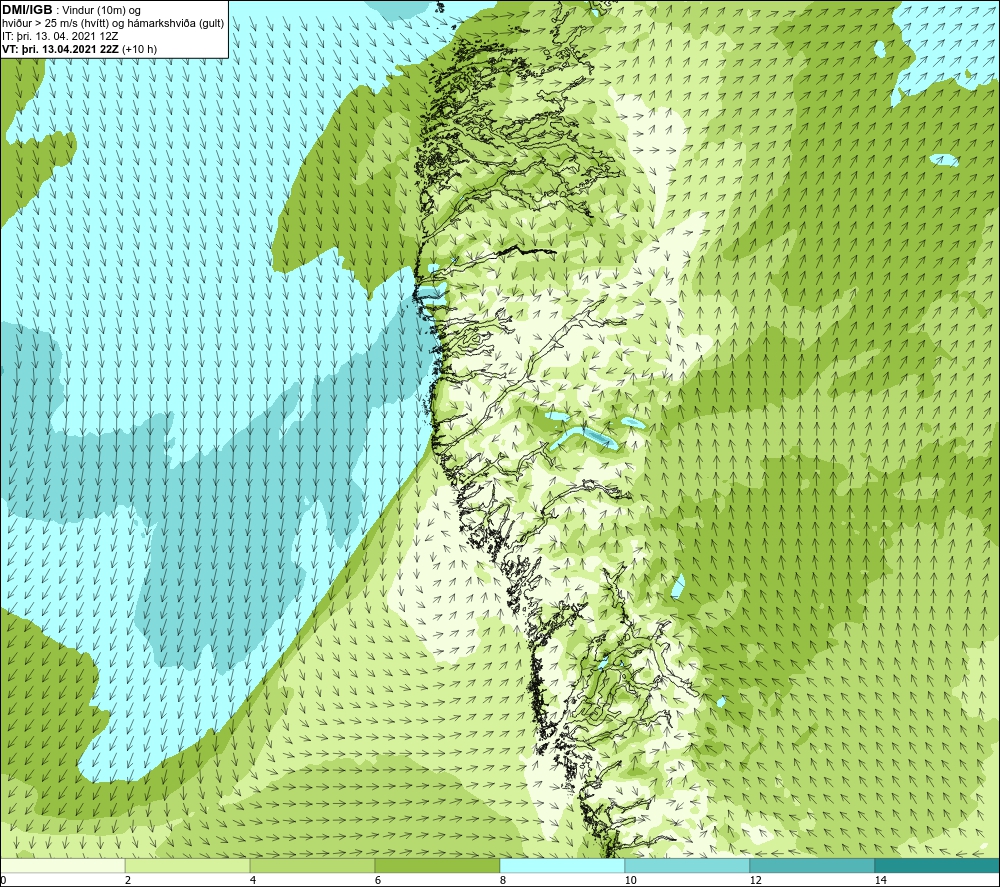Viewport: 1000px width, 887px height.
Task: Click the 12–14 m/s teal scale swatch
Action: (812, 866)
